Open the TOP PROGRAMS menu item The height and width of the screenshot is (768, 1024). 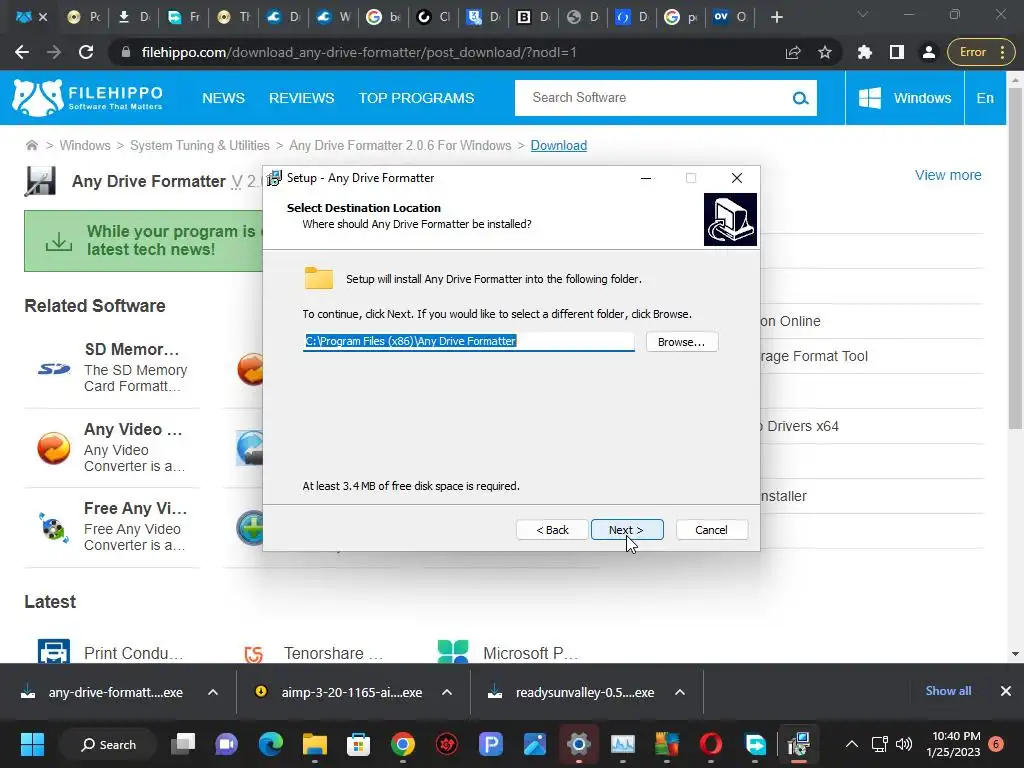(x=416, y=98)
